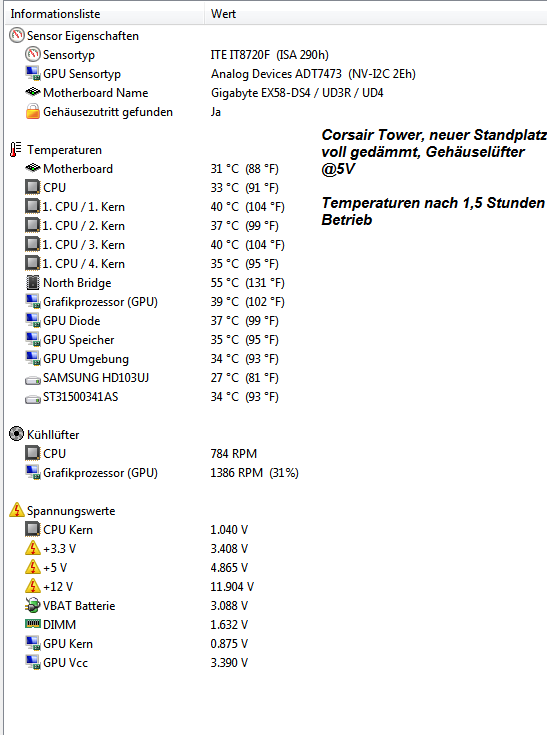This screenshot has height=735, width=547.
Task: Click +5 V value 4.865 V
Action: pyautogui.click(x=229, y=568)
